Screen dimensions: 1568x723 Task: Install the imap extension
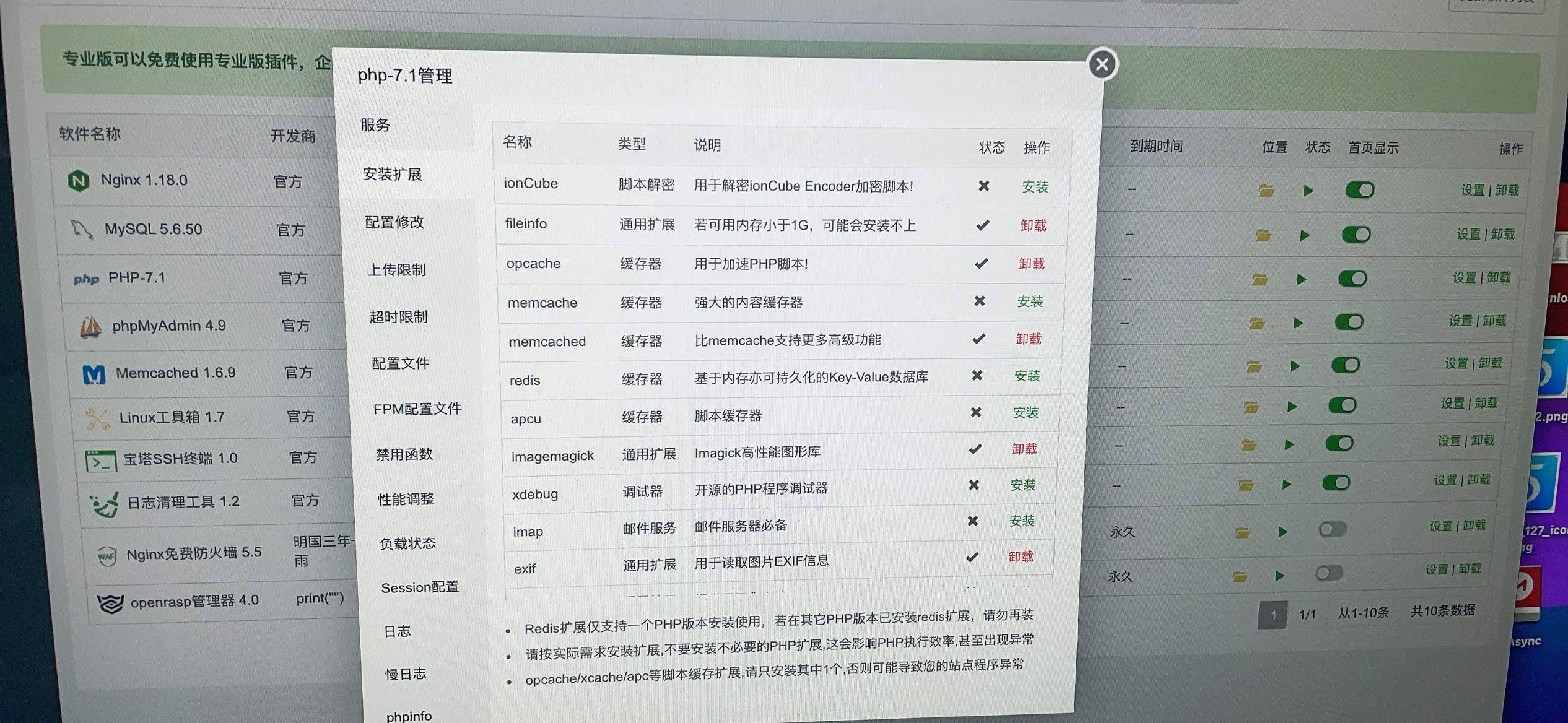coord(1022,521)
